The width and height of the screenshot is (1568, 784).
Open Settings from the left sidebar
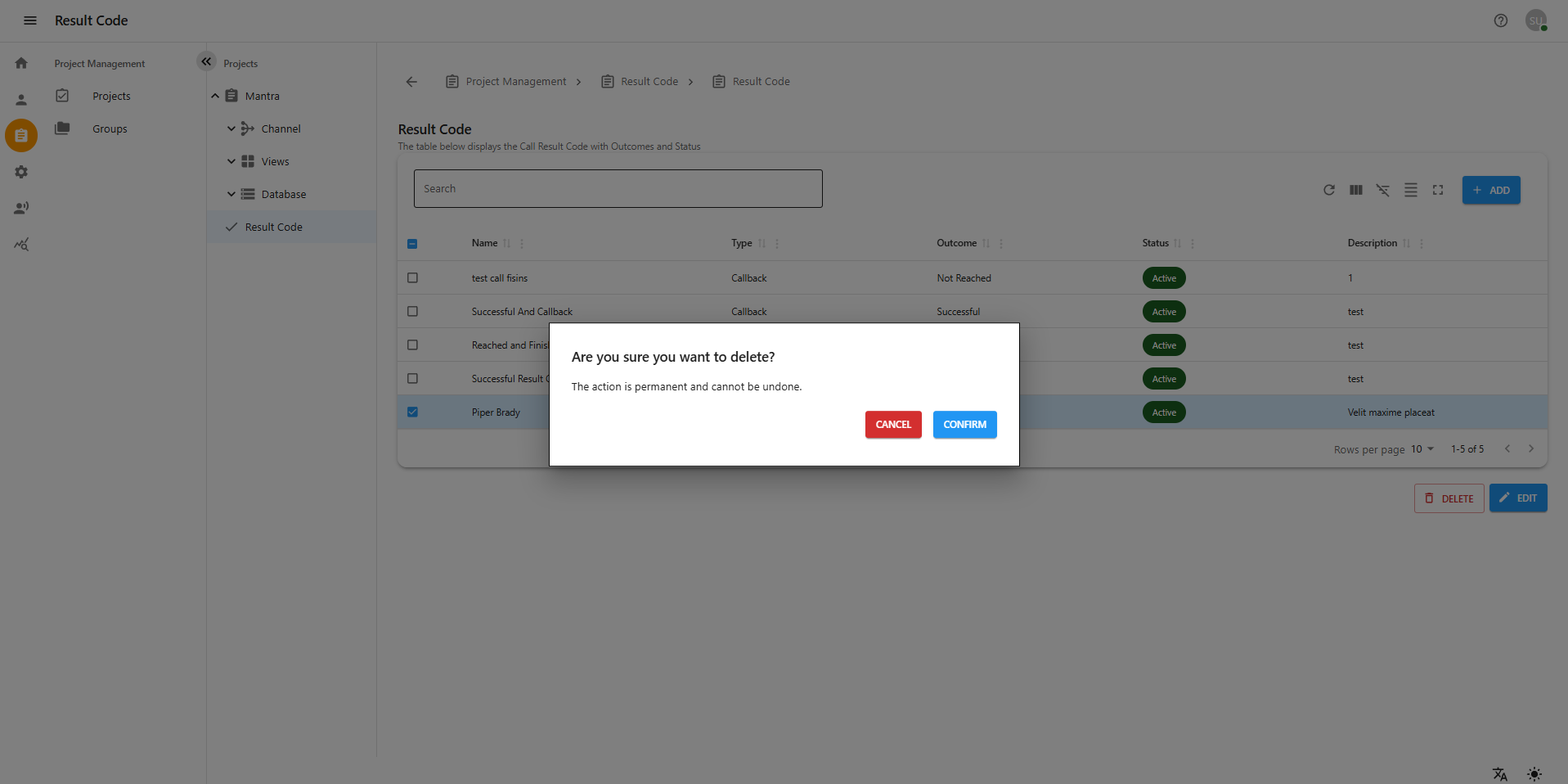pyautogui.click(x=20, y=172)
